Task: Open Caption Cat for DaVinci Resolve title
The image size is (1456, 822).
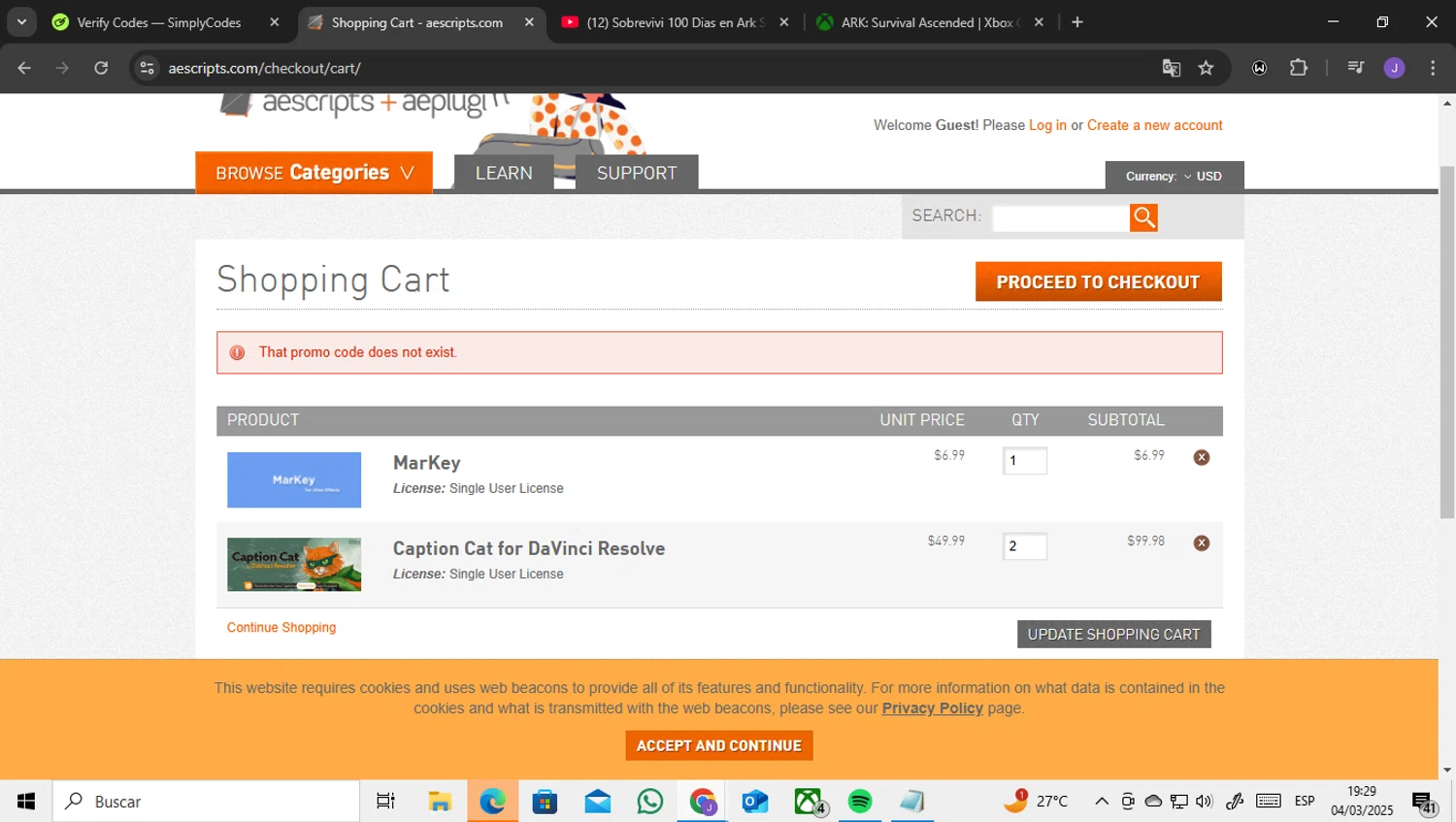Action: (529, 548)
